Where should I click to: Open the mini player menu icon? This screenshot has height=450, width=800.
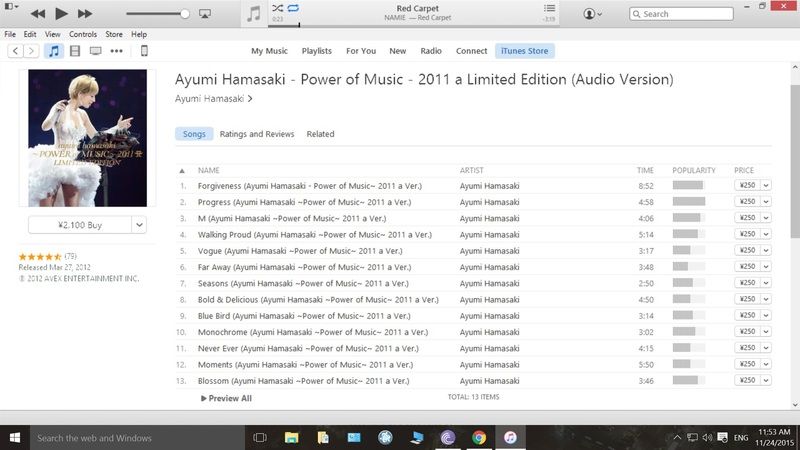11,6
